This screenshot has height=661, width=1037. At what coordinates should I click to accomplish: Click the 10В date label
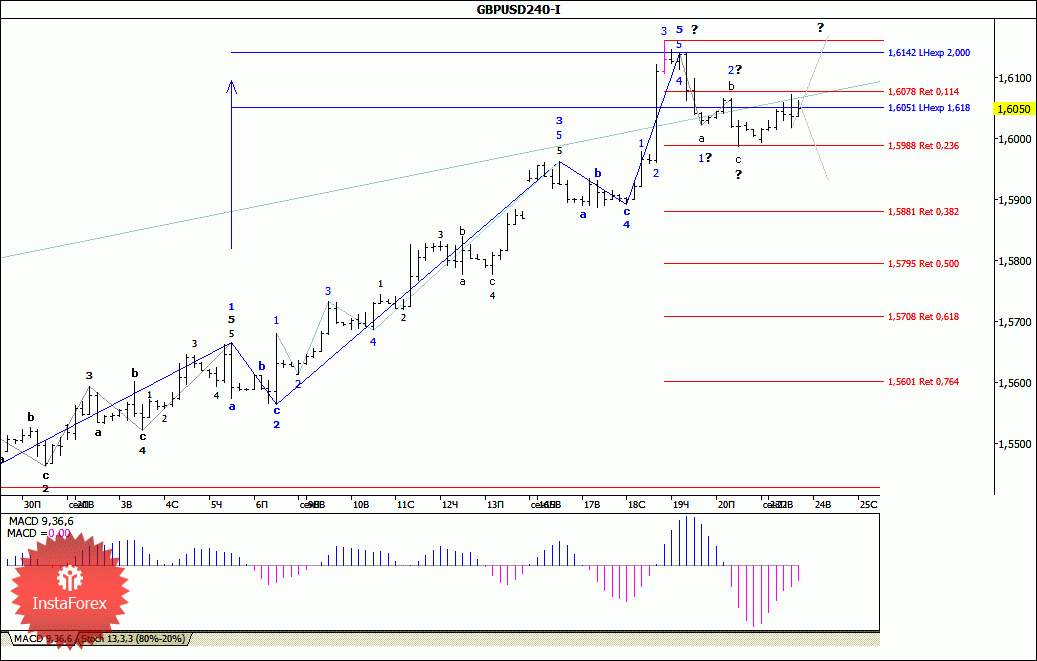360,505
